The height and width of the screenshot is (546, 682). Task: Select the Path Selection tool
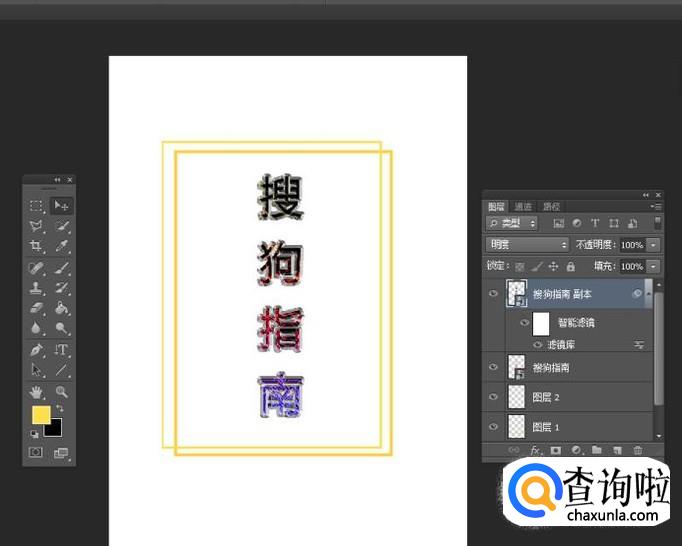tap(37, 370)
